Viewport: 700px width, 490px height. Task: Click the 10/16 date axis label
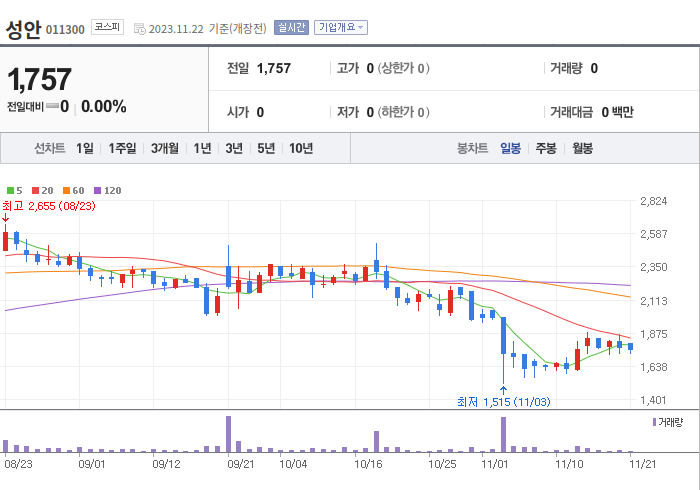pos(368,464)
